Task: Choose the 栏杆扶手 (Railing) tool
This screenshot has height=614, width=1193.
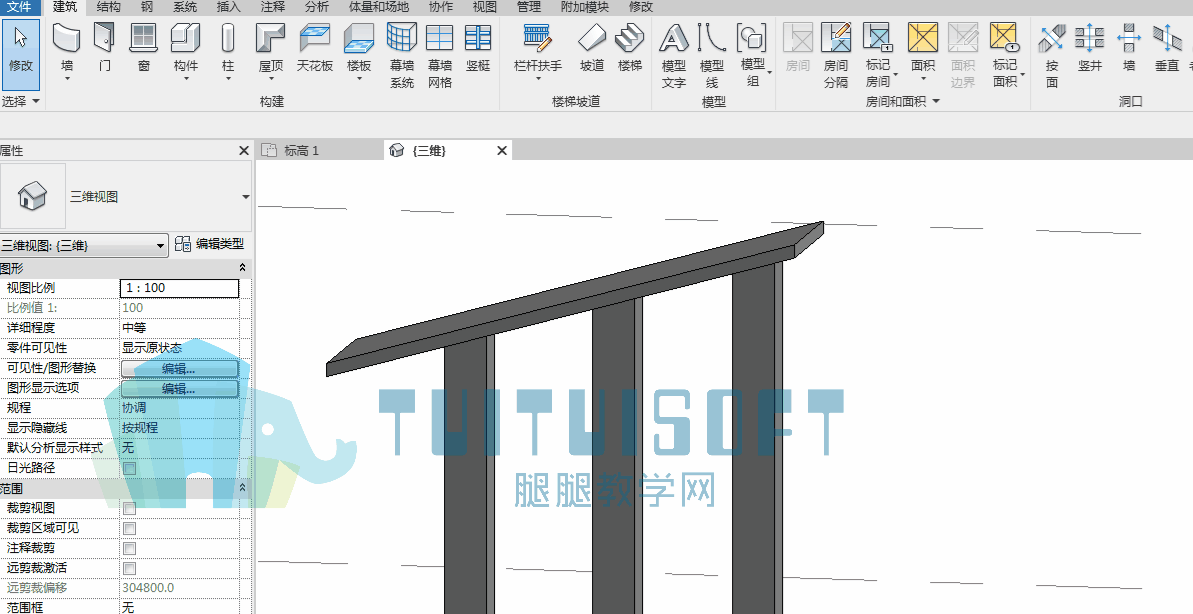Action: pos(538,50)
